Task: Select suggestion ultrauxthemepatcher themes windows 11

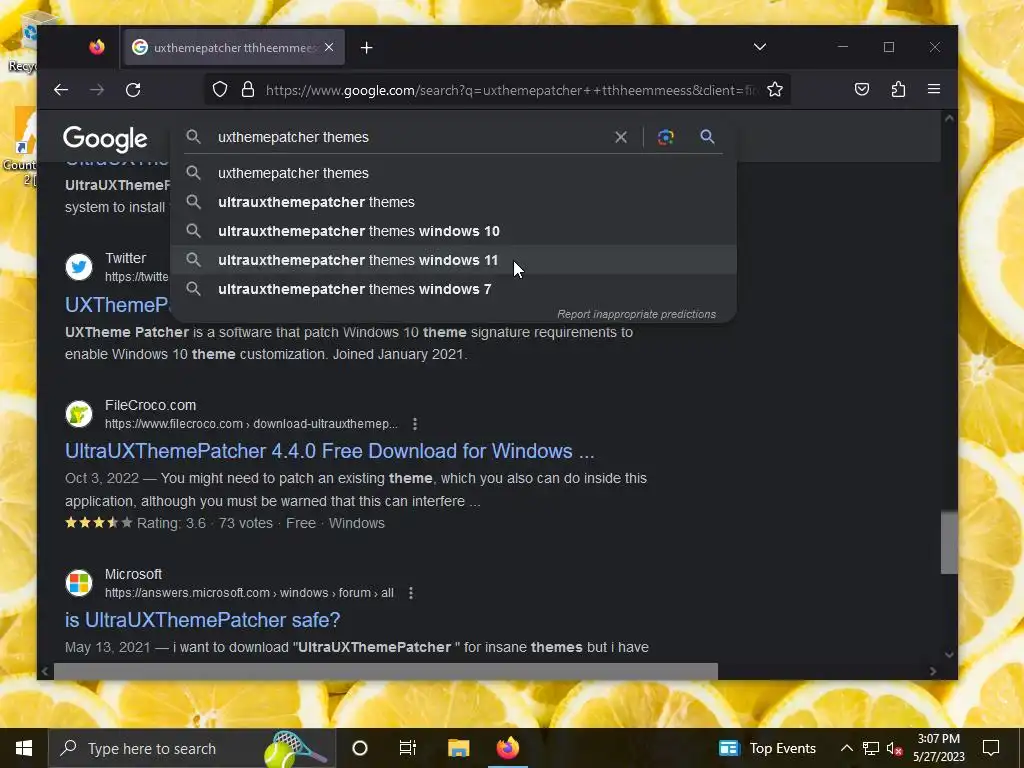Action: pyautogui.click(x=453, y=260)
